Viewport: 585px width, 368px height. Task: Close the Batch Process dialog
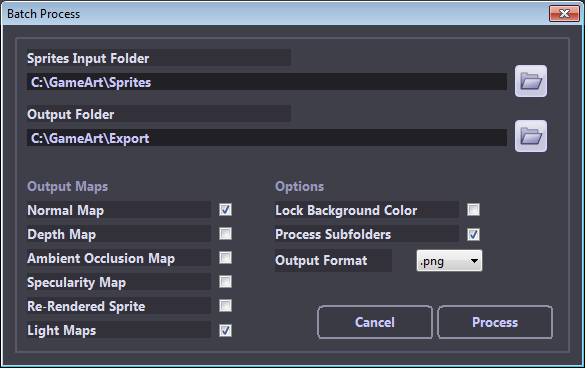click(x=564, y=14)
